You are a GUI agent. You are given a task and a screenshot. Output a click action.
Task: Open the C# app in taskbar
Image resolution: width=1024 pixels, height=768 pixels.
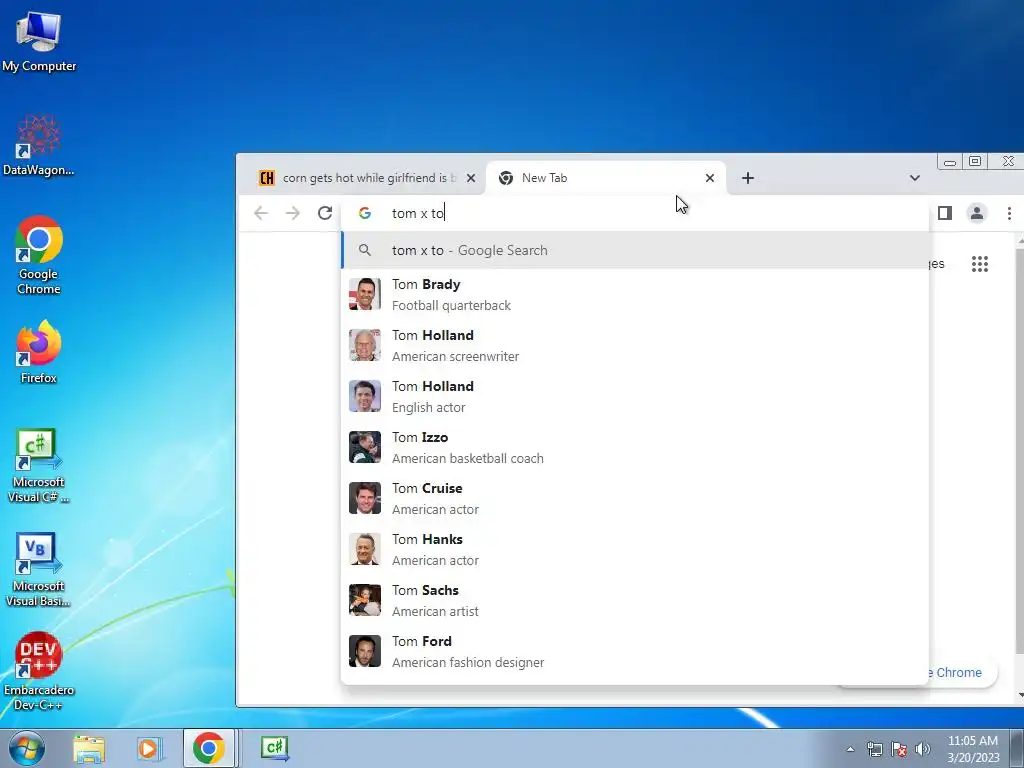point(274,748)
